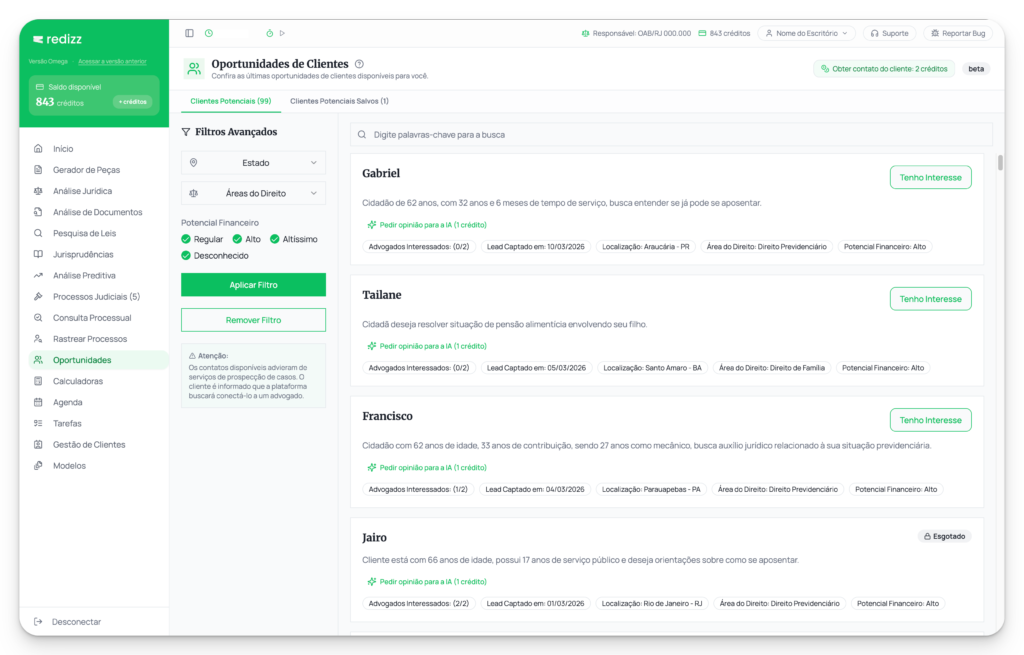Click the keyword search input field
Screen dimensions: 1024x655
click(671, 134)
